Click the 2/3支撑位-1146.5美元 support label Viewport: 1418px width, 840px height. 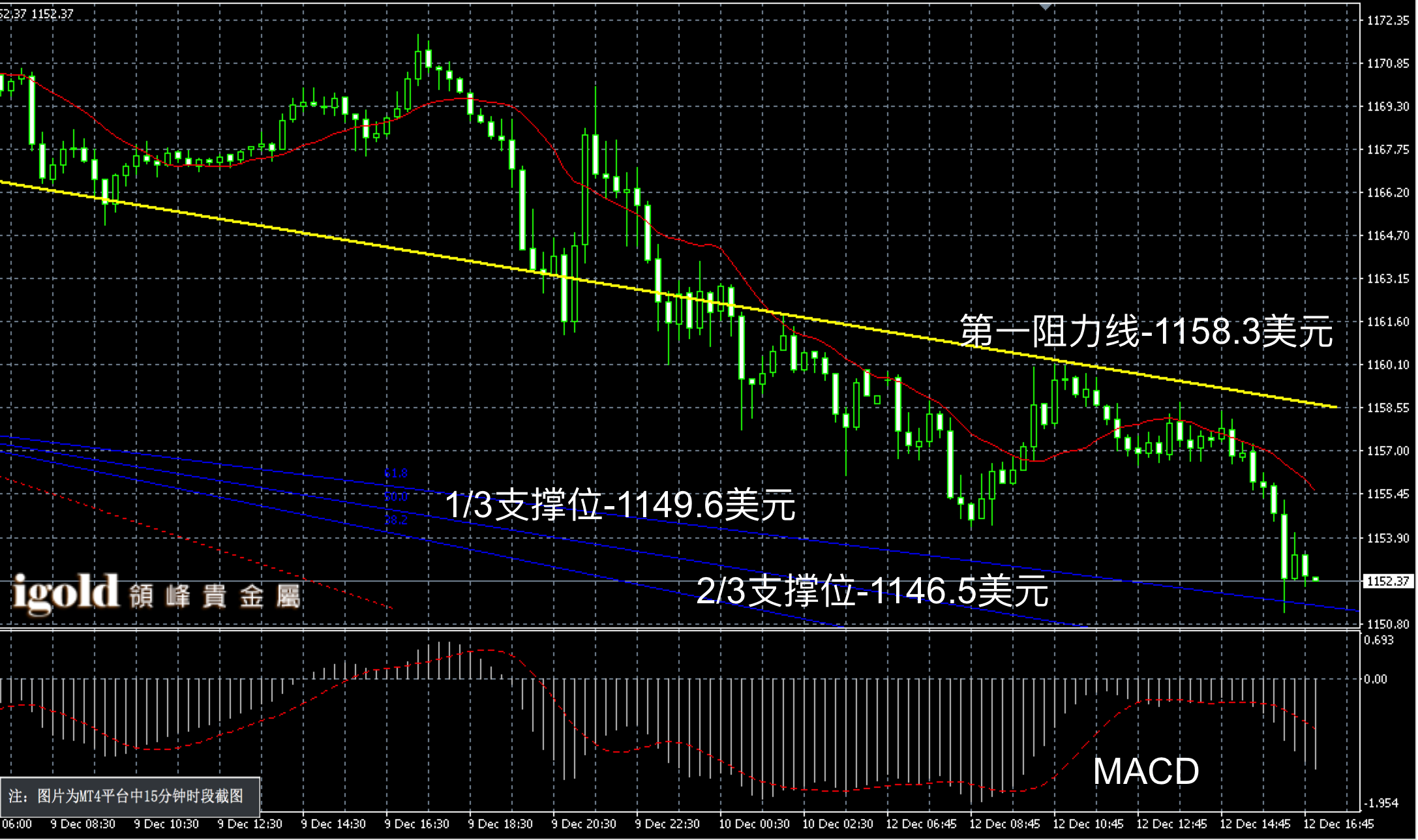click(x=872, y=591)
